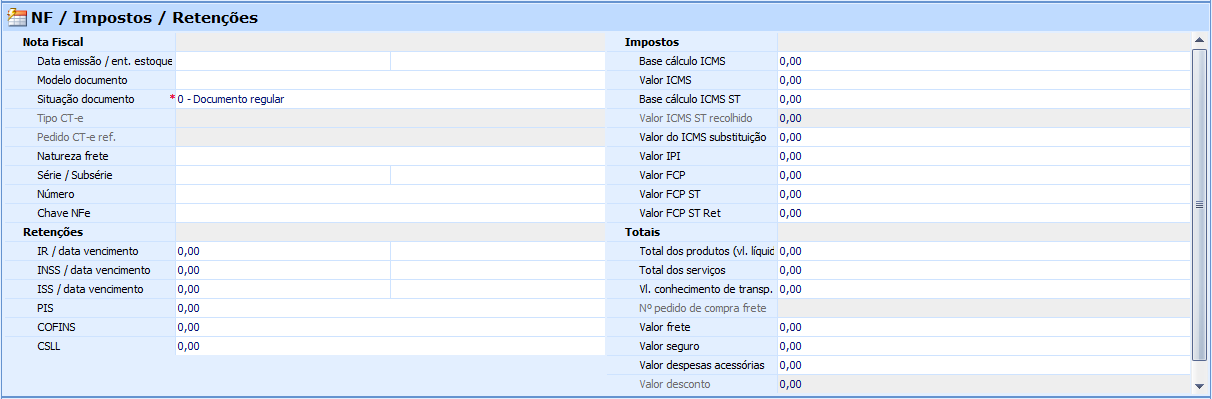Focus the Subsérie input field
Viewport: 1212px width, 399px height.
(498, 175)
